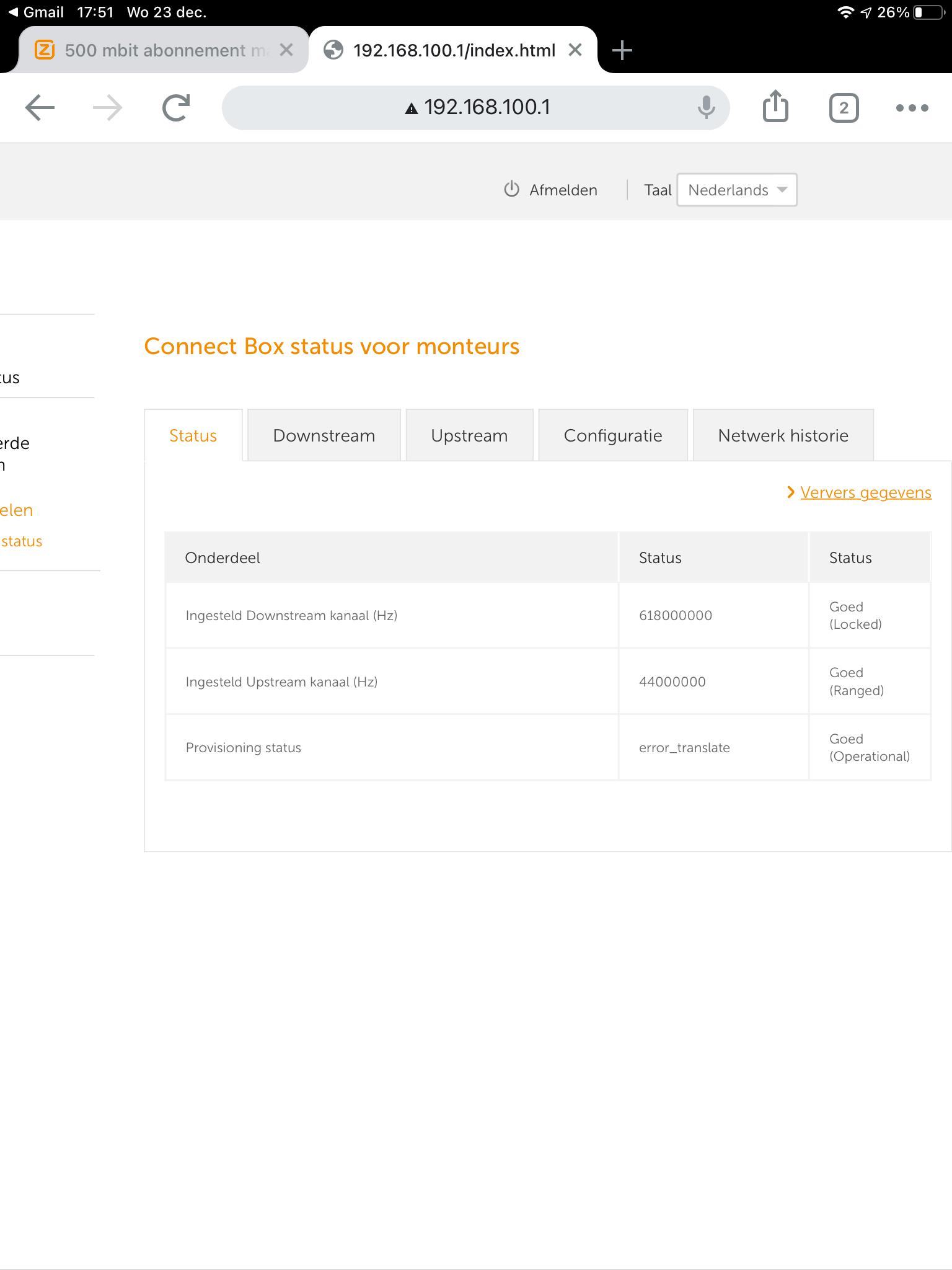Image resolution: width=952 pixels, height=1270 pixels.
Task: Close the 500 mbit abonnement tab
Action: [x=286, y=50]
